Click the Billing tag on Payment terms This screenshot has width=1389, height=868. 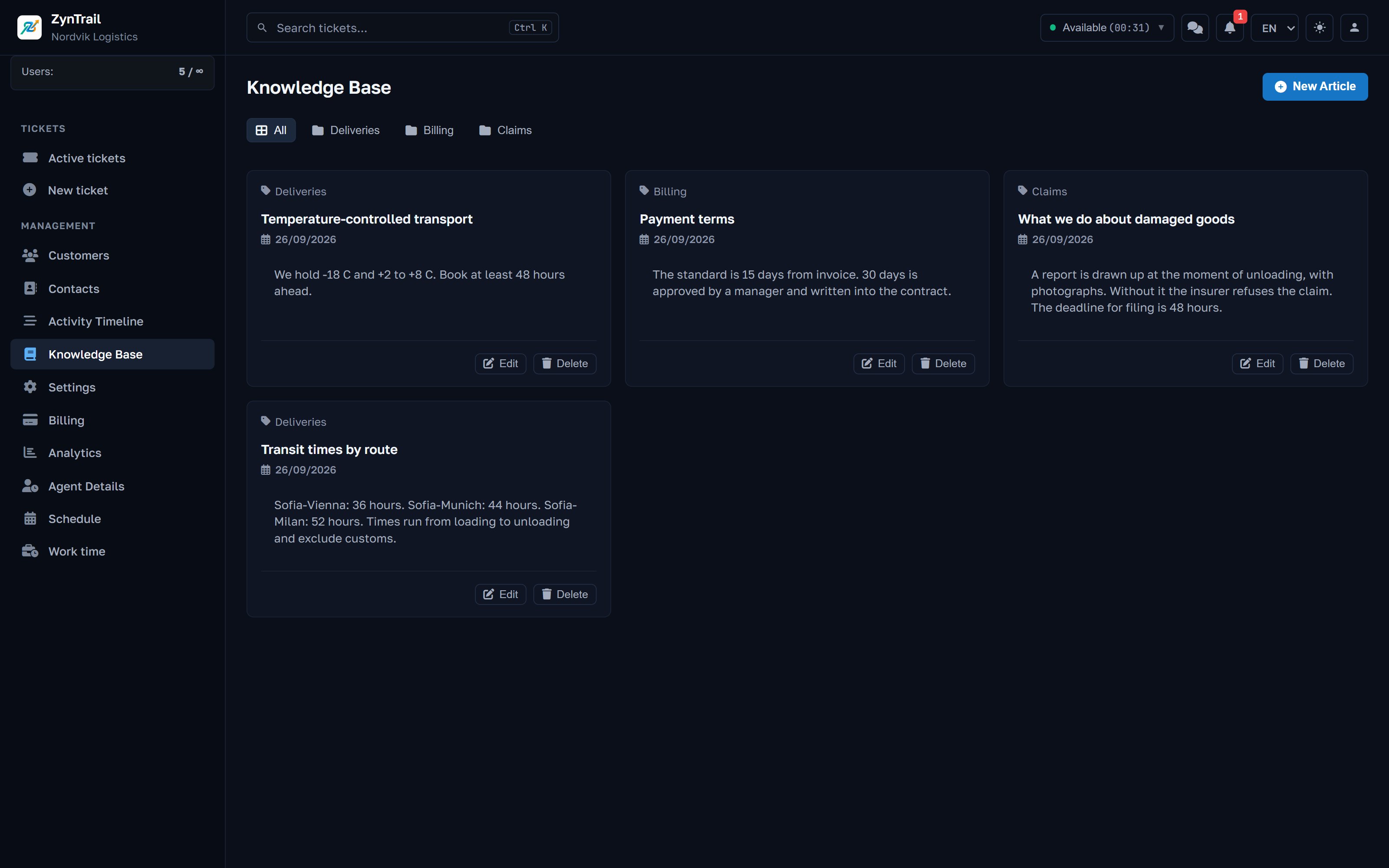[663, 191]
